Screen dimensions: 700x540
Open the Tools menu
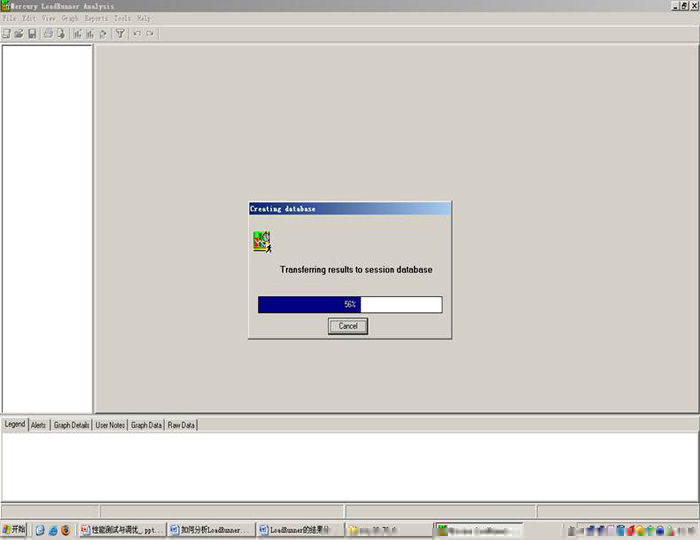(122, 18)
